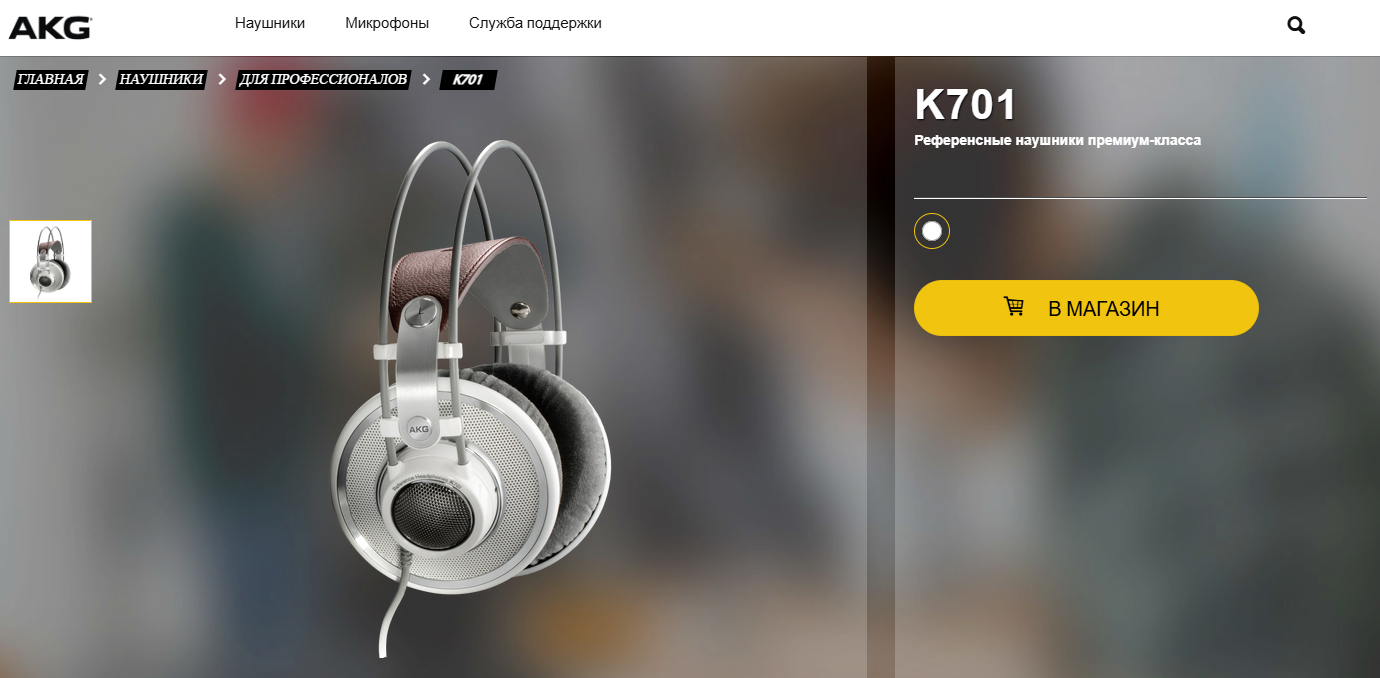Click the shopping cart icon on yellow button
This screenshot has width=1380, height=678.
(x=1014, y=307)
